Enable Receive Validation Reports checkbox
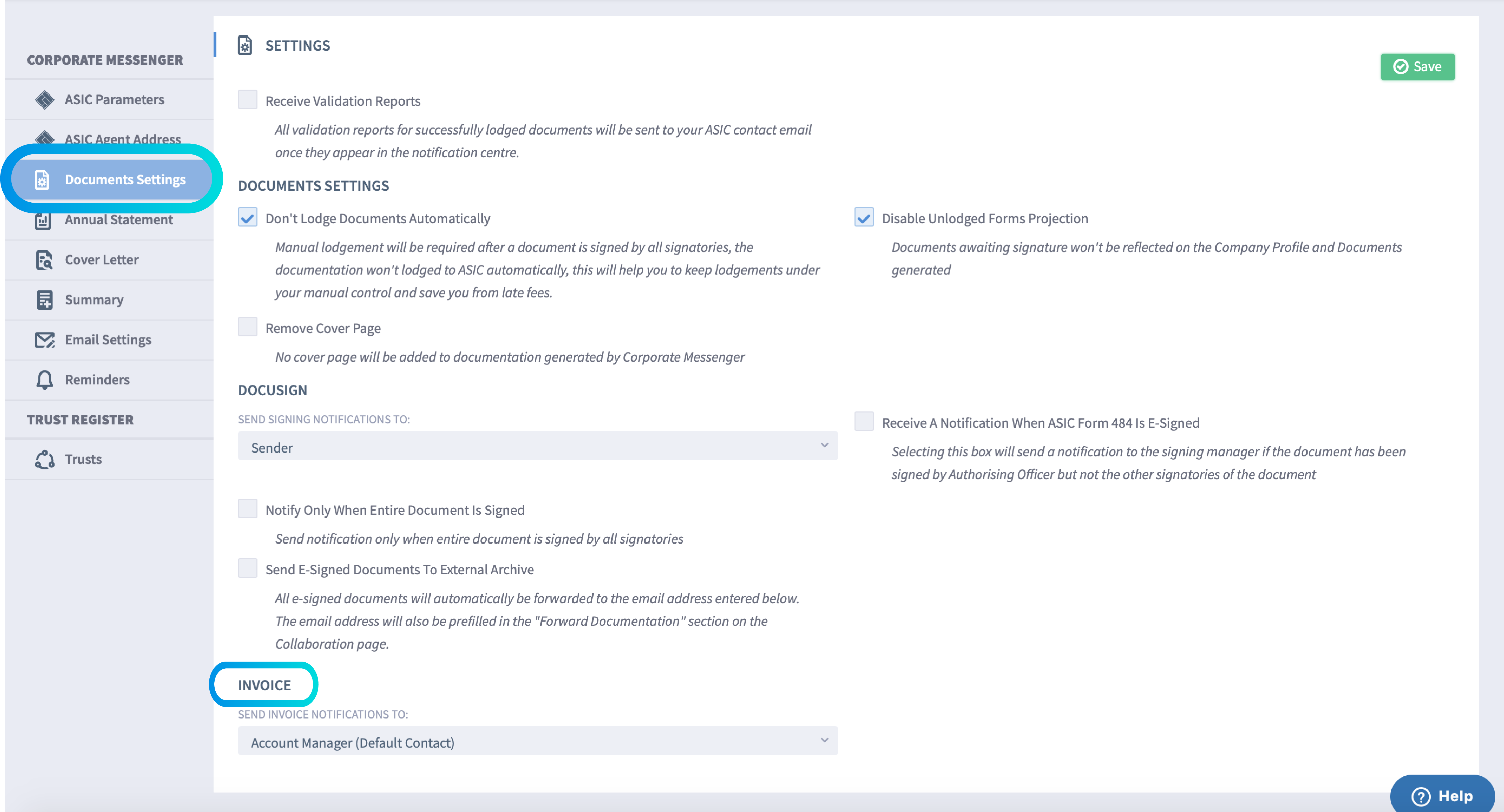Image resolution: width=1504 pixels, height=812 pixels. (248, 100)
